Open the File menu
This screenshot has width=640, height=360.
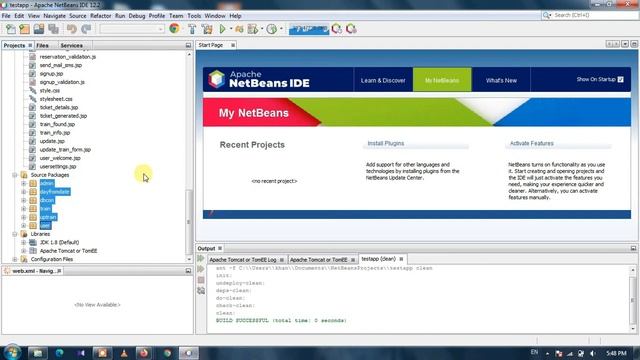6,16
